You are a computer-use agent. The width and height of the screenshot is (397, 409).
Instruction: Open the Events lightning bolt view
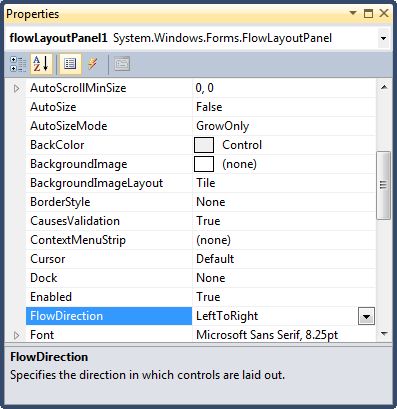[x=93, y=64]
